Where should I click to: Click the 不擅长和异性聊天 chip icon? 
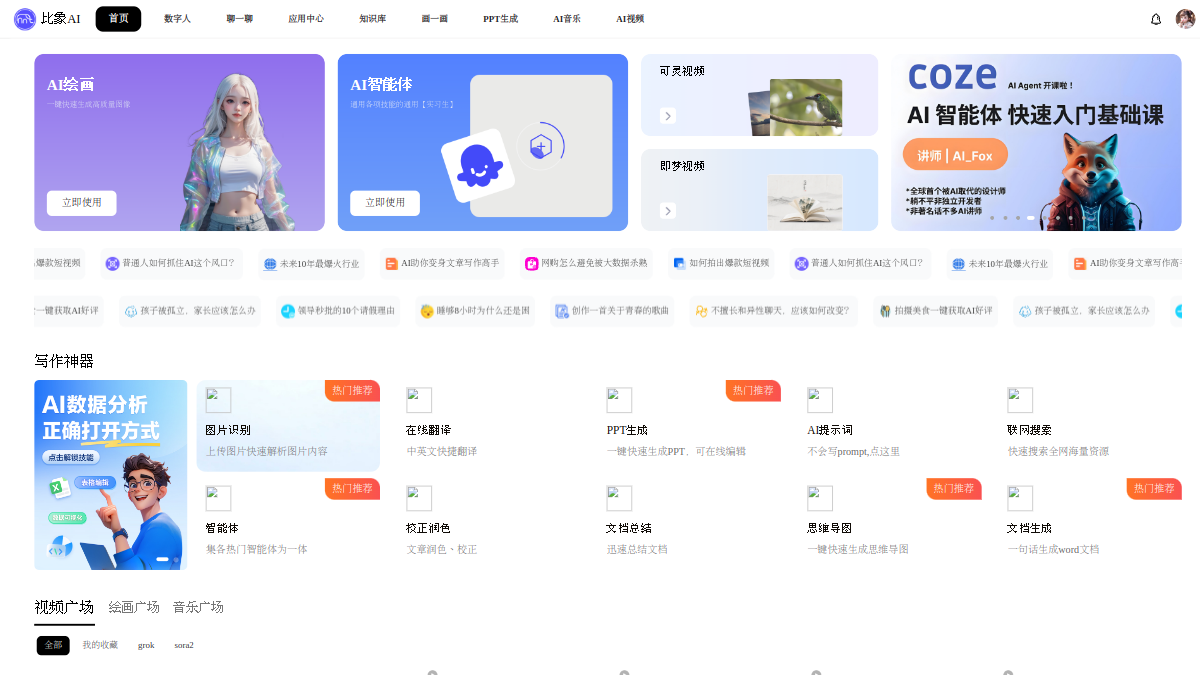pos(702,311)
